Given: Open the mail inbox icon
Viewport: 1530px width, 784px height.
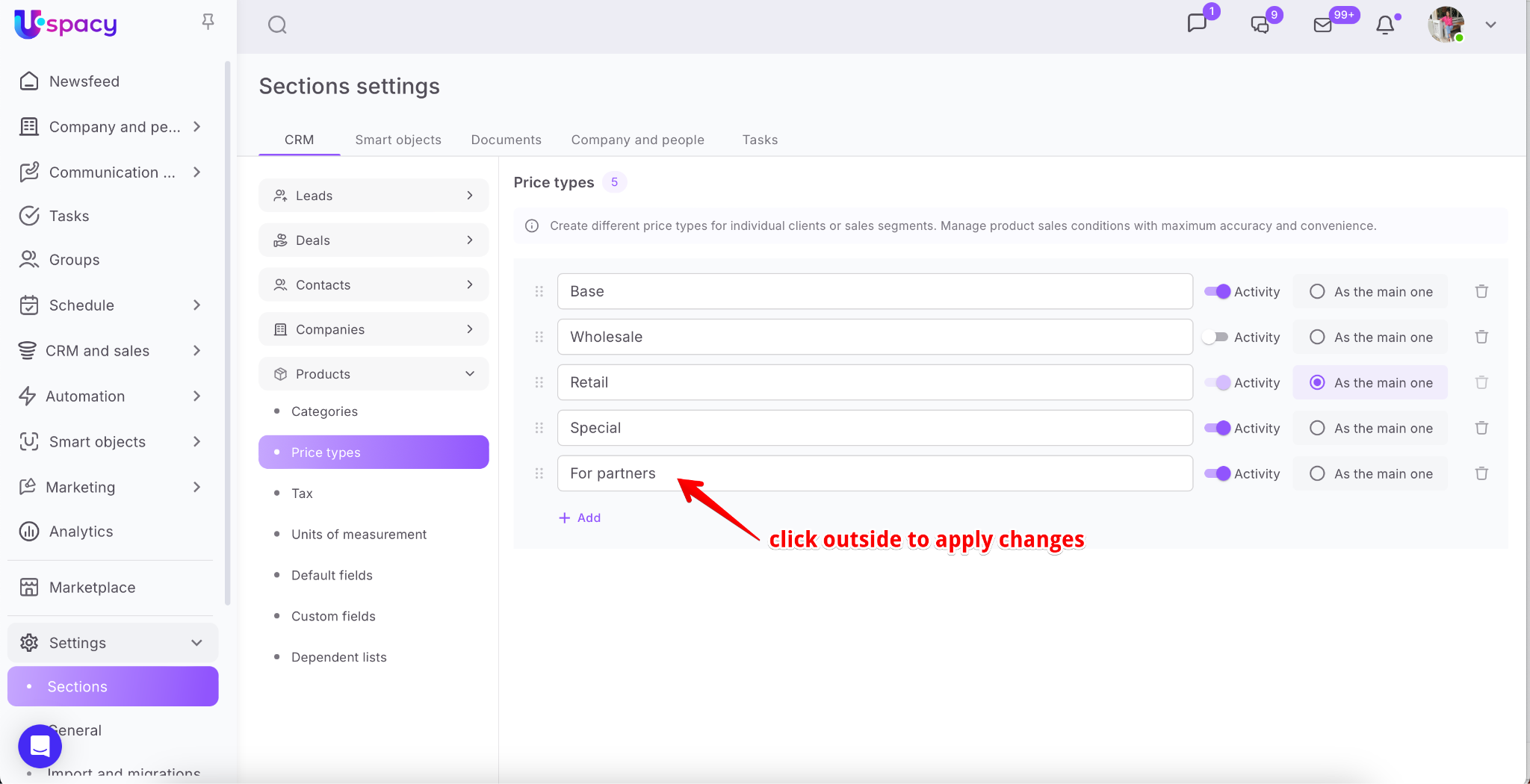Looking at the screenshot, I should (1322, 25).
